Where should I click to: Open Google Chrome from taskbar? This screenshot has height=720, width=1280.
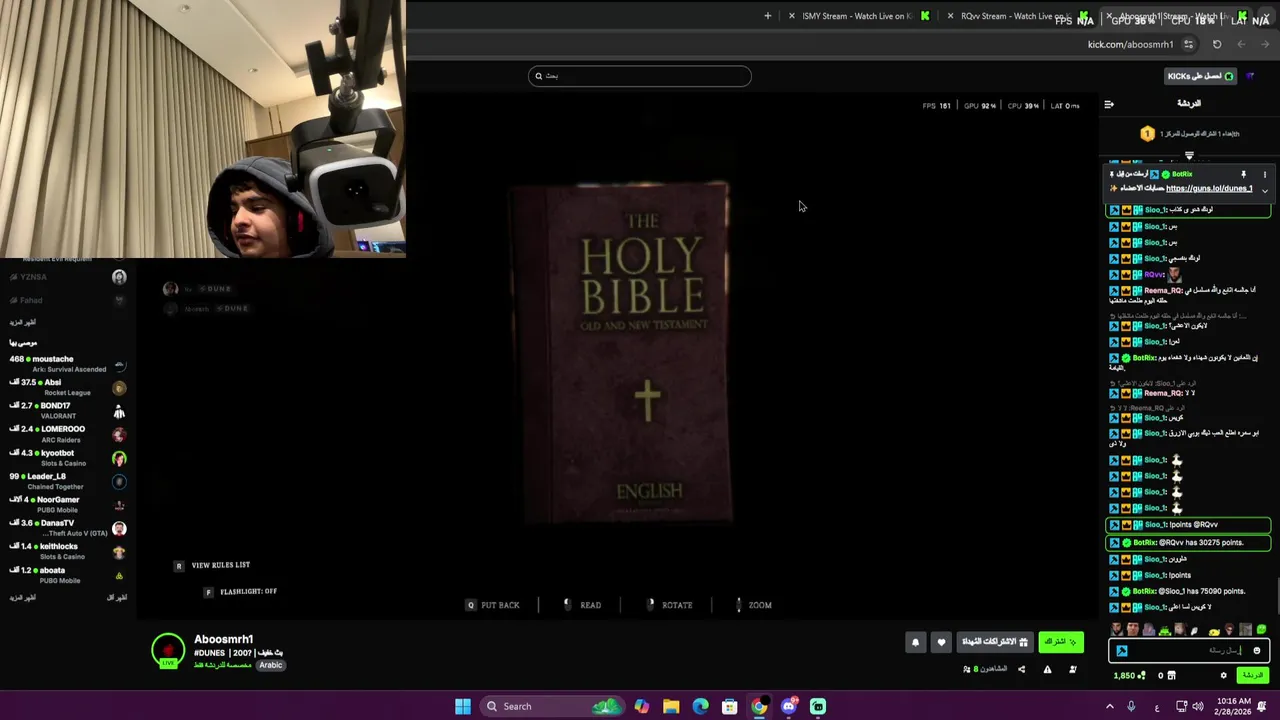759,706
